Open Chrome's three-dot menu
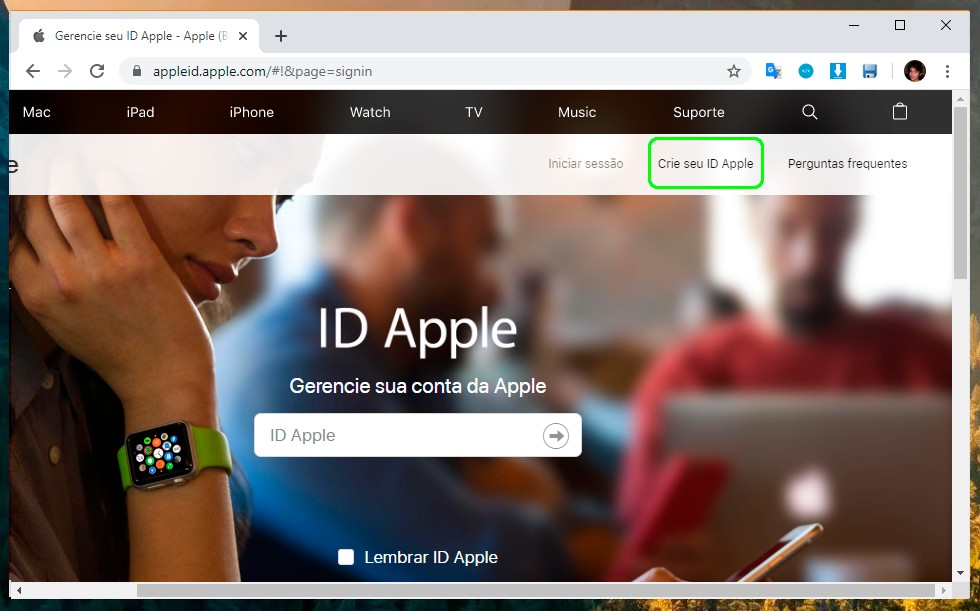980x611 pixels. [x=948, y=71]
